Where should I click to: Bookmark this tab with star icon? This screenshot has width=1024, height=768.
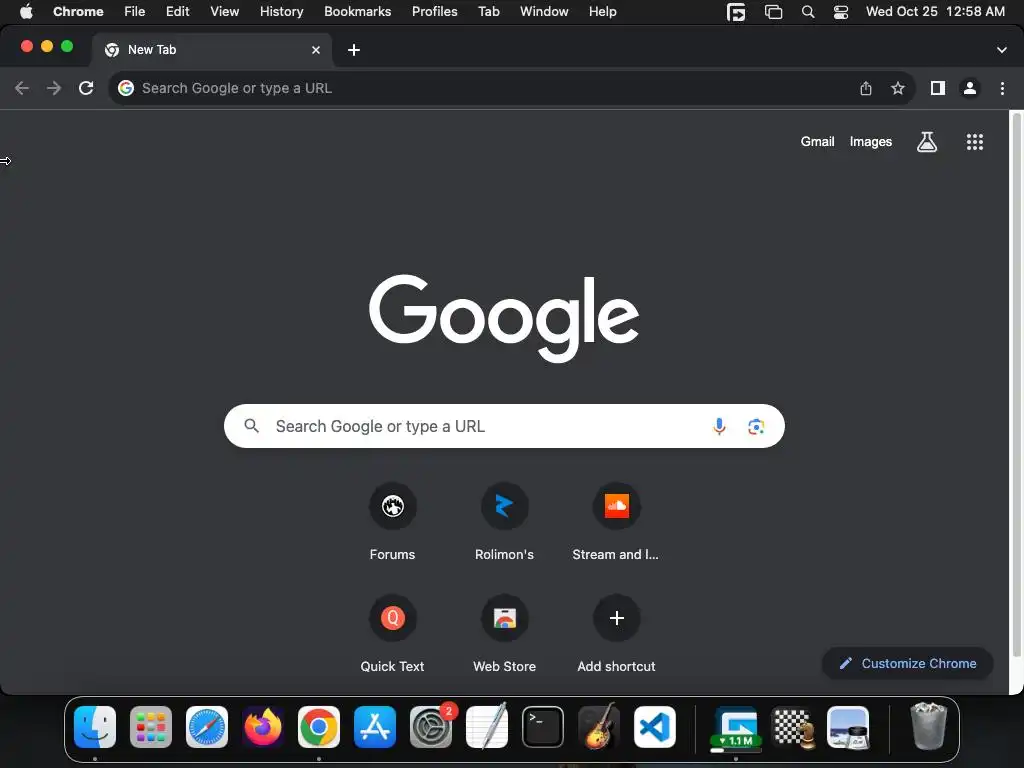tap(898, 88)
